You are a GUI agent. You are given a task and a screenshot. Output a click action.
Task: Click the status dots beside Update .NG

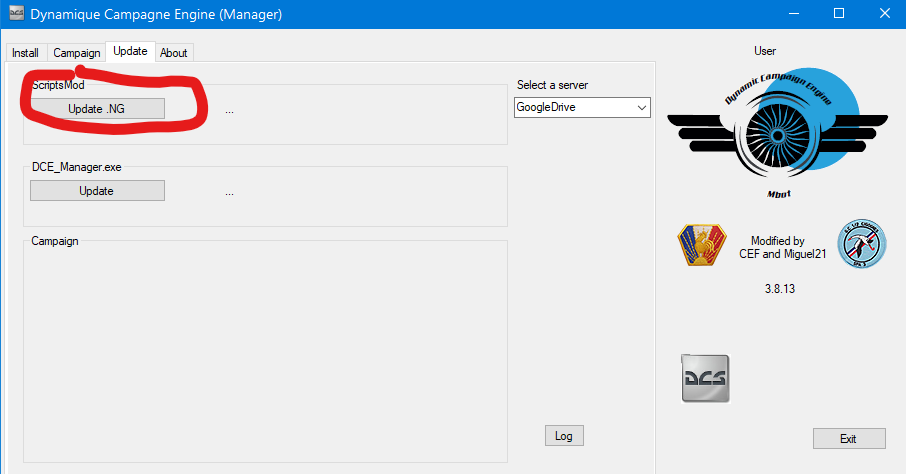(229, 112)
